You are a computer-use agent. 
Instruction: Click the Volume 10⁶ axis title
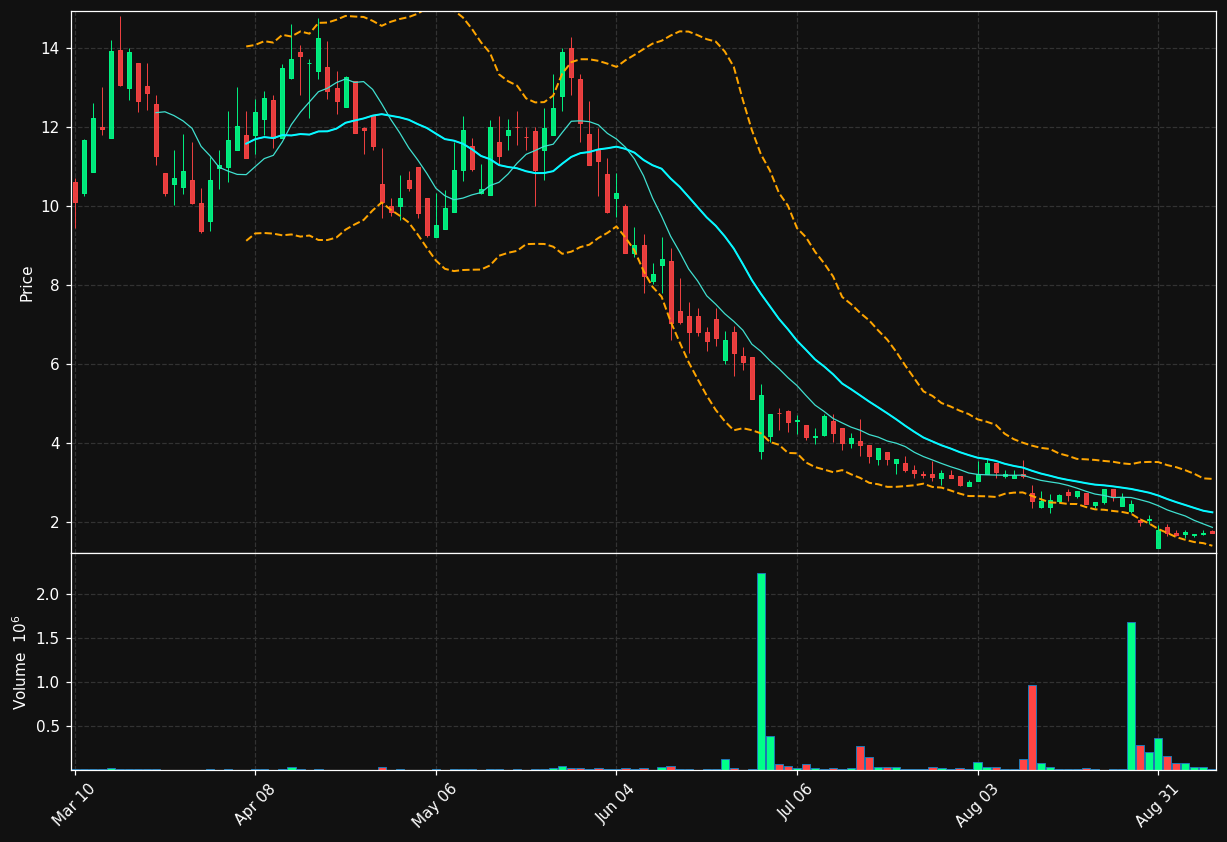[x=21, y=662]
